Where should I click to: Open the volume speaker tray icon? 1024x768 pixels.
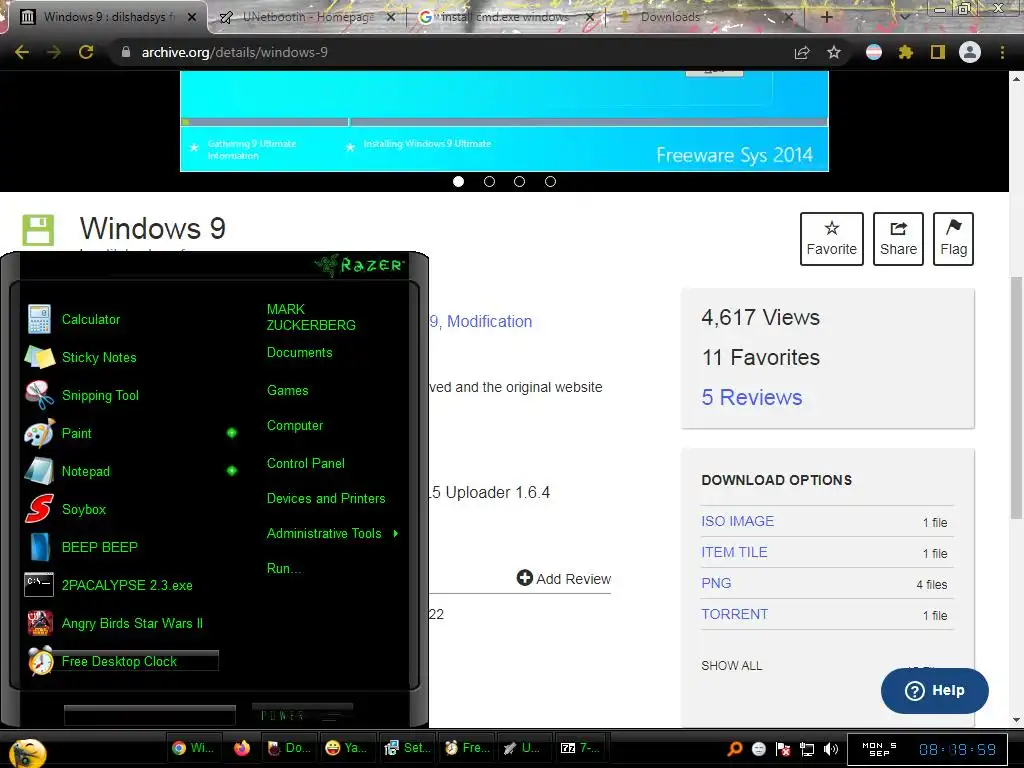click(831, 748)
